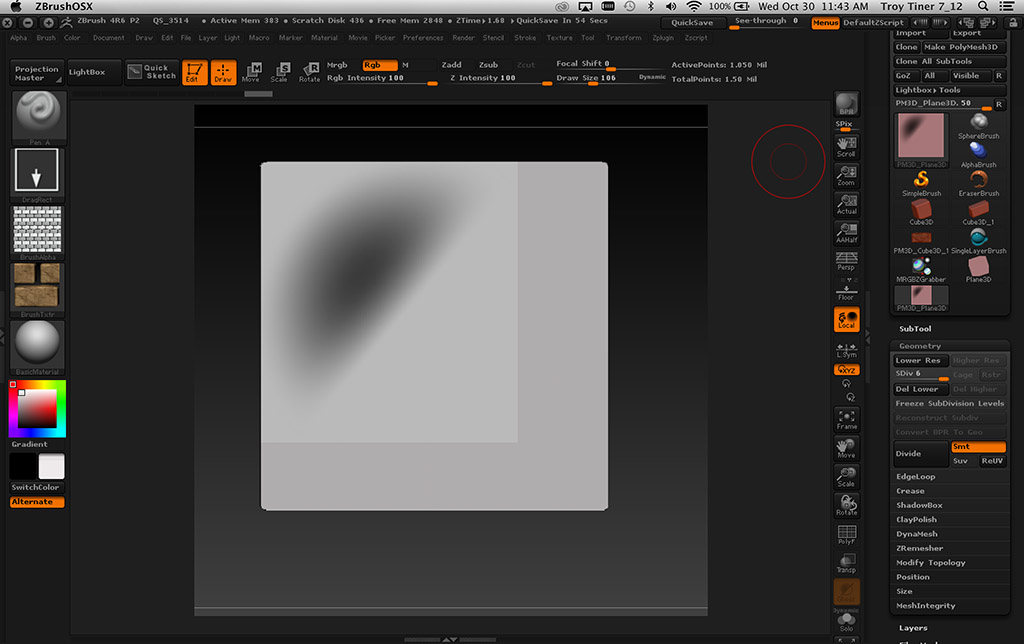Image resolution: width=1024 pixels, height=644 pixels.
Task: Toggle the Smt smooth option
Action: coord(977,447)
